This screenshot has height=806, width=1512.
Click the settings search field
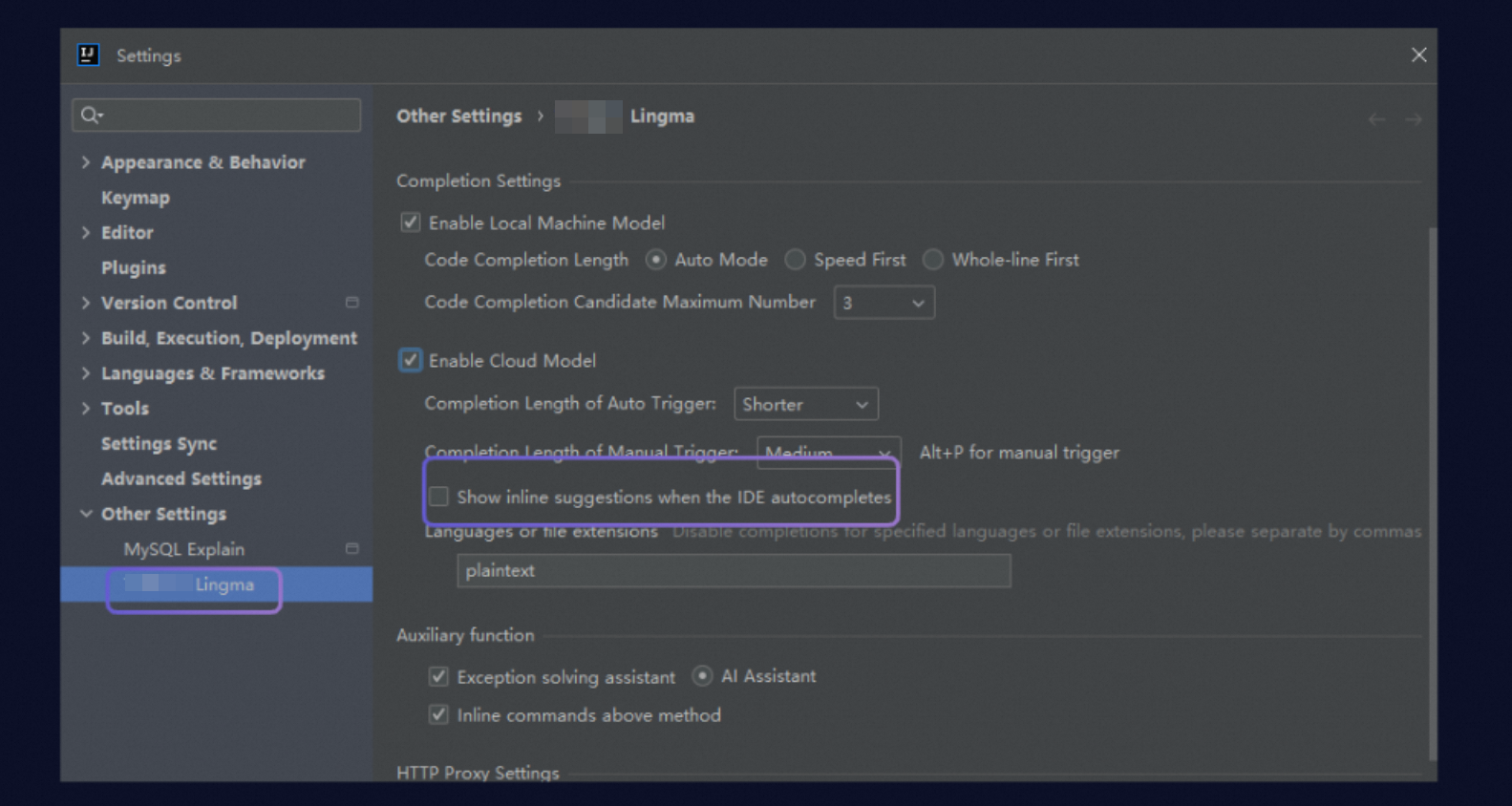click(217, 115)
